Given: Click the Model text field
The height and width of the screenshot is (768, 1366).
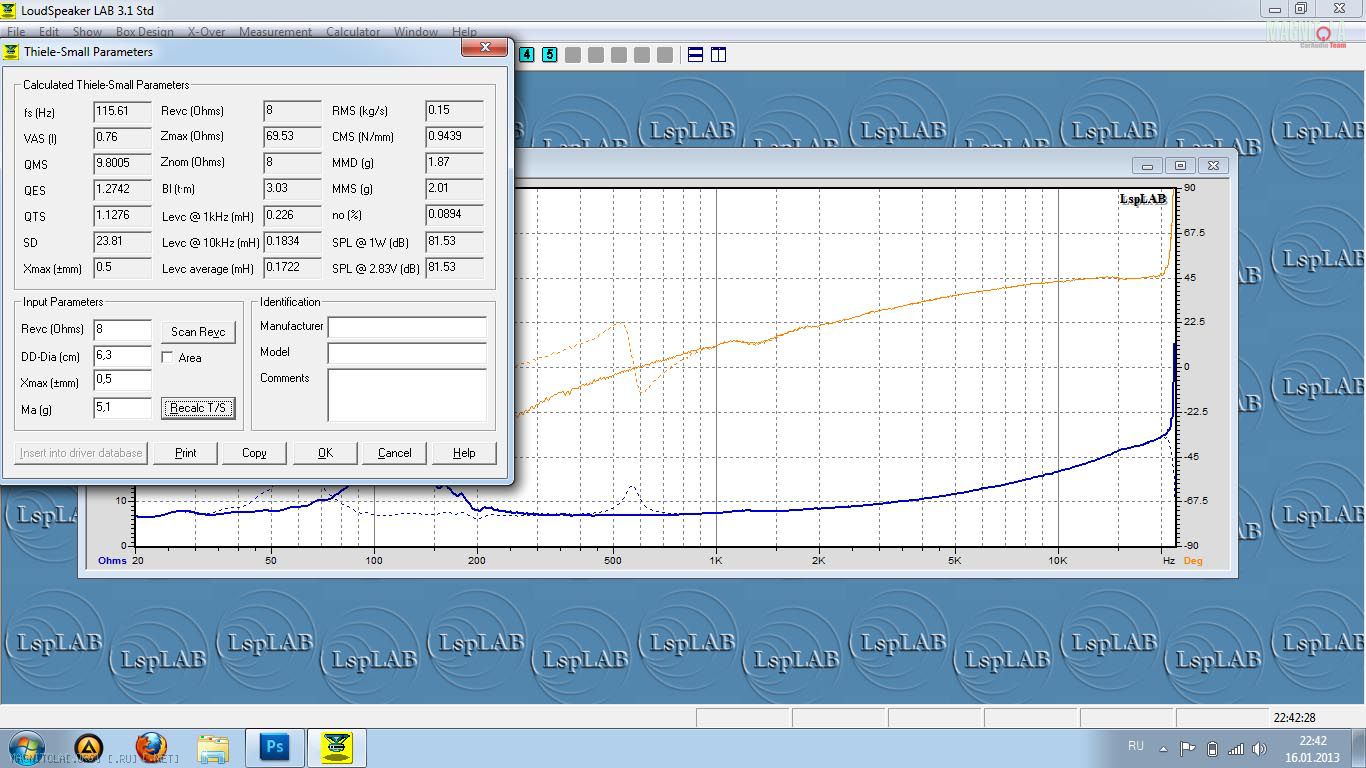Looking at the screenshot, I should coord(407,353).
